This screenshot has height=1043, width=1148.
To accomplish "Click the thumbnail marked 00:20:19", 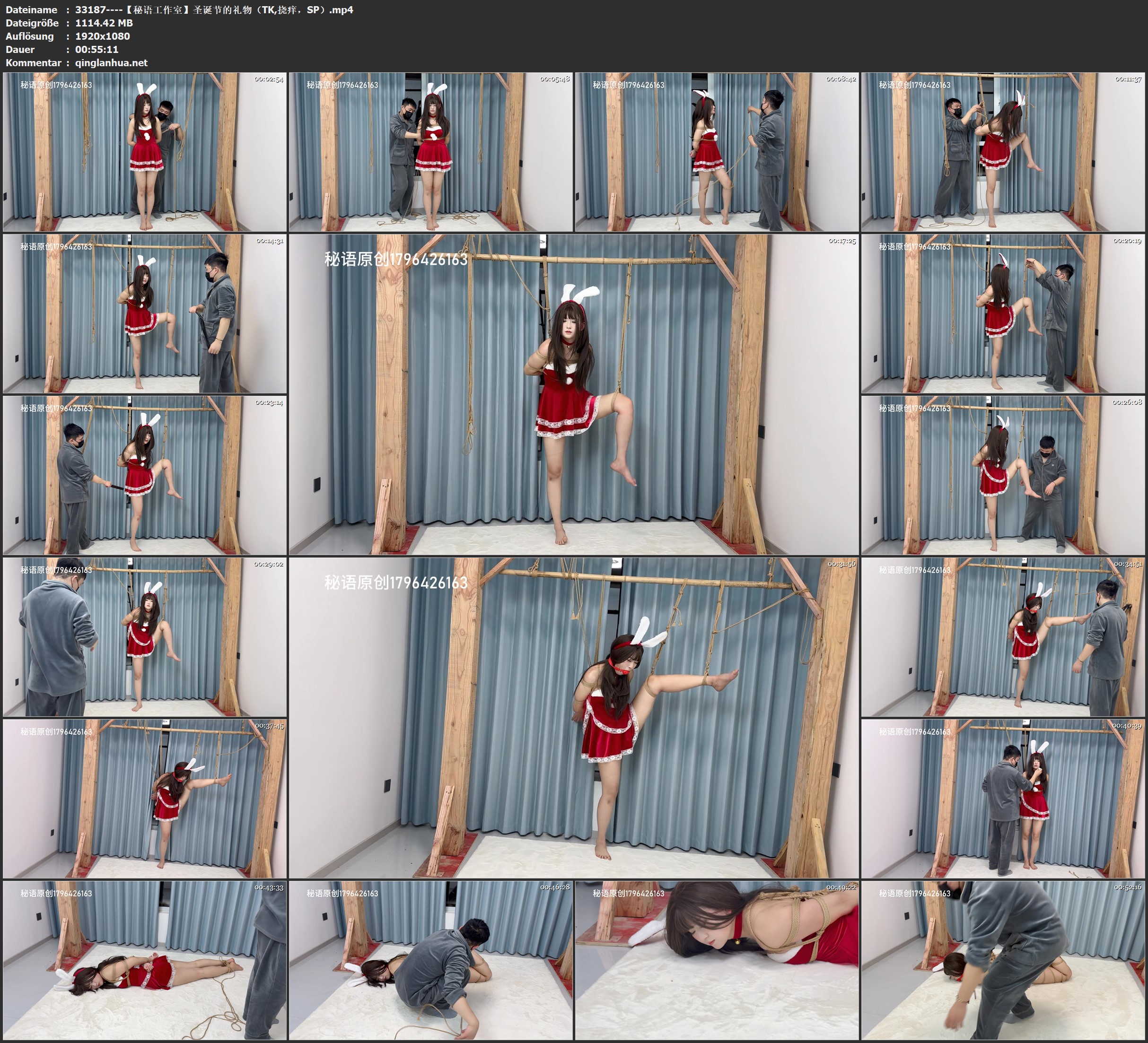I will click(x=1003, y=313).
